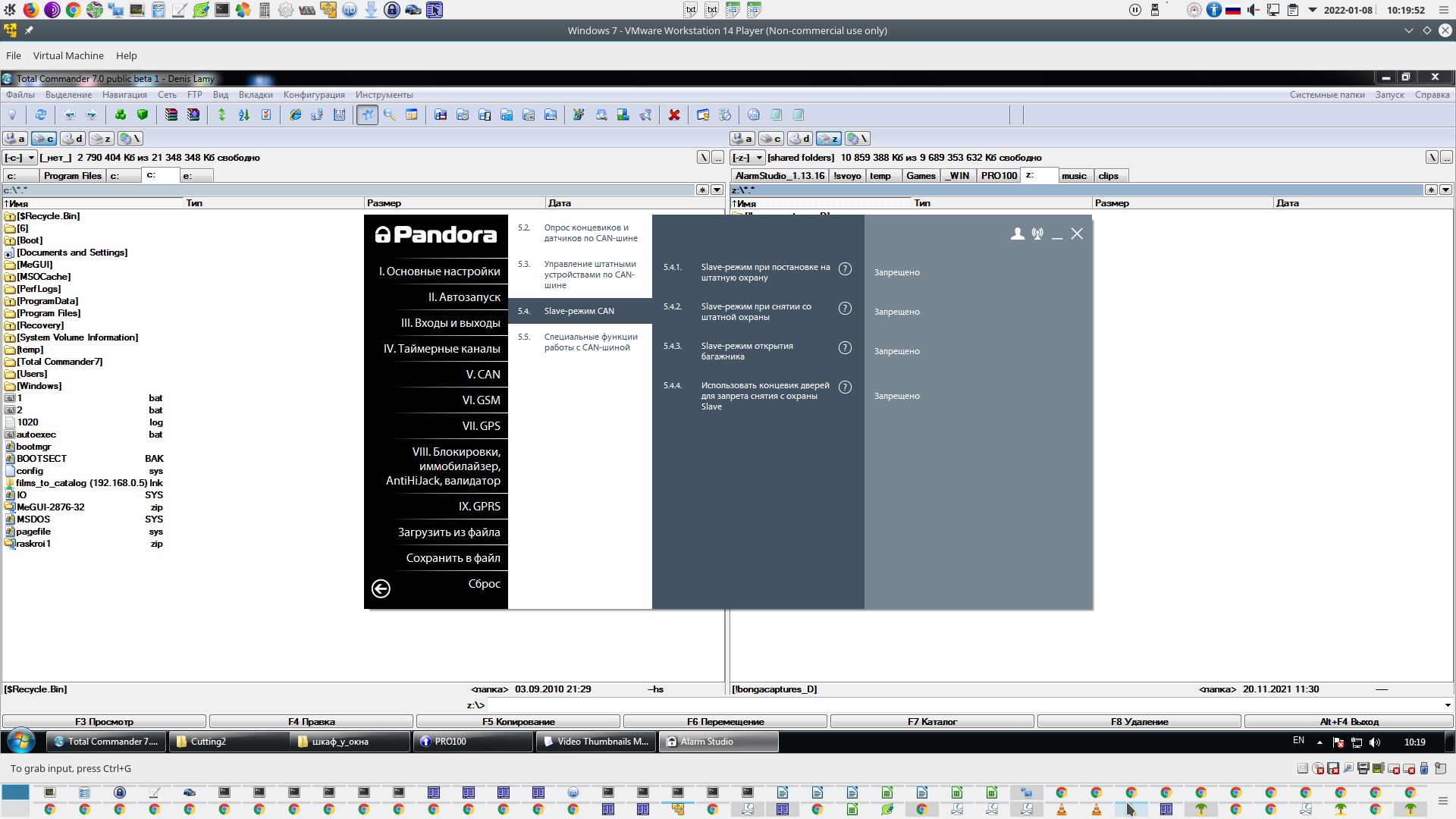This screenshot has height=819, width=1456.
Task: Click Сохранить в файл in Pandora menu
Action: click(x=453, y=558)
